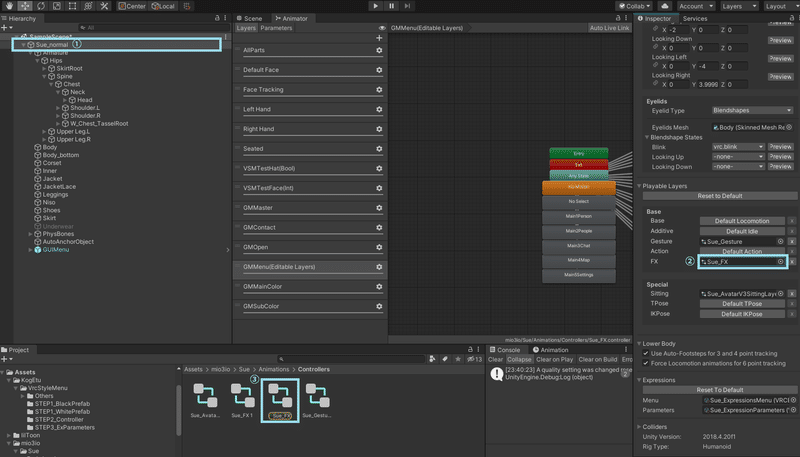Lock the Hierarchy panel
Image resolution: width=800 pixels, height=457 pixels.
(x=217, y=18)
